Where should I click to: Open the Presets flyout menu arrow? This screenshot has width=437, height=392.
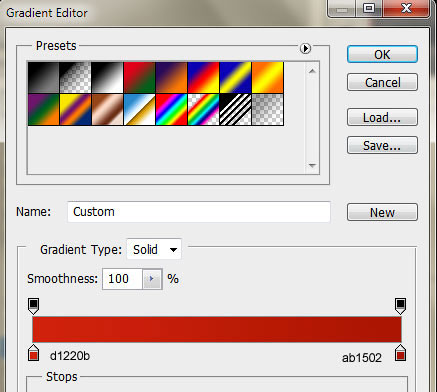[305, 48]
